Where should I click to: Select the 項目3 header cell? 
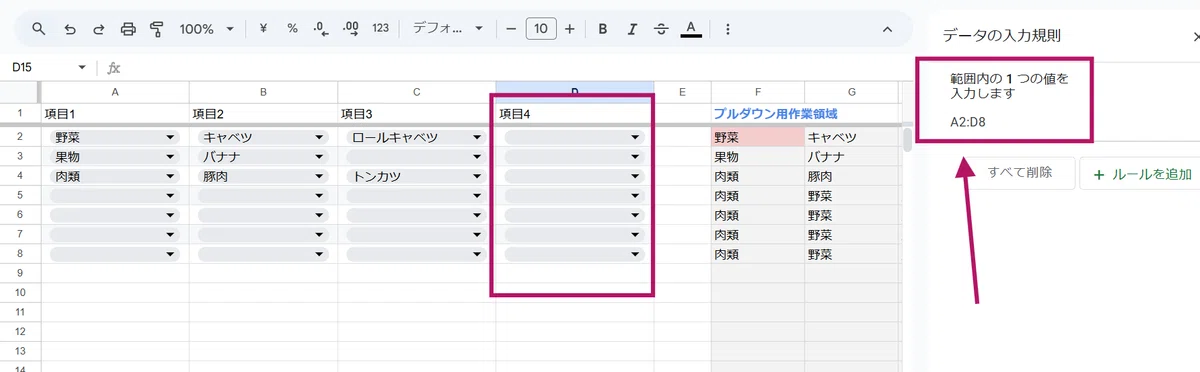pyautogui.click(x=416, y=114)
